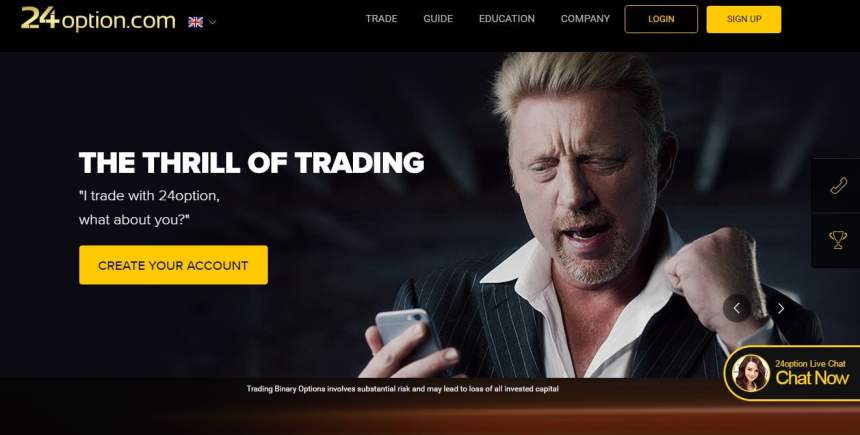Click Chat Now in live chat widget
This screenshot has height=435, width=860.
(x=812, y=377)
